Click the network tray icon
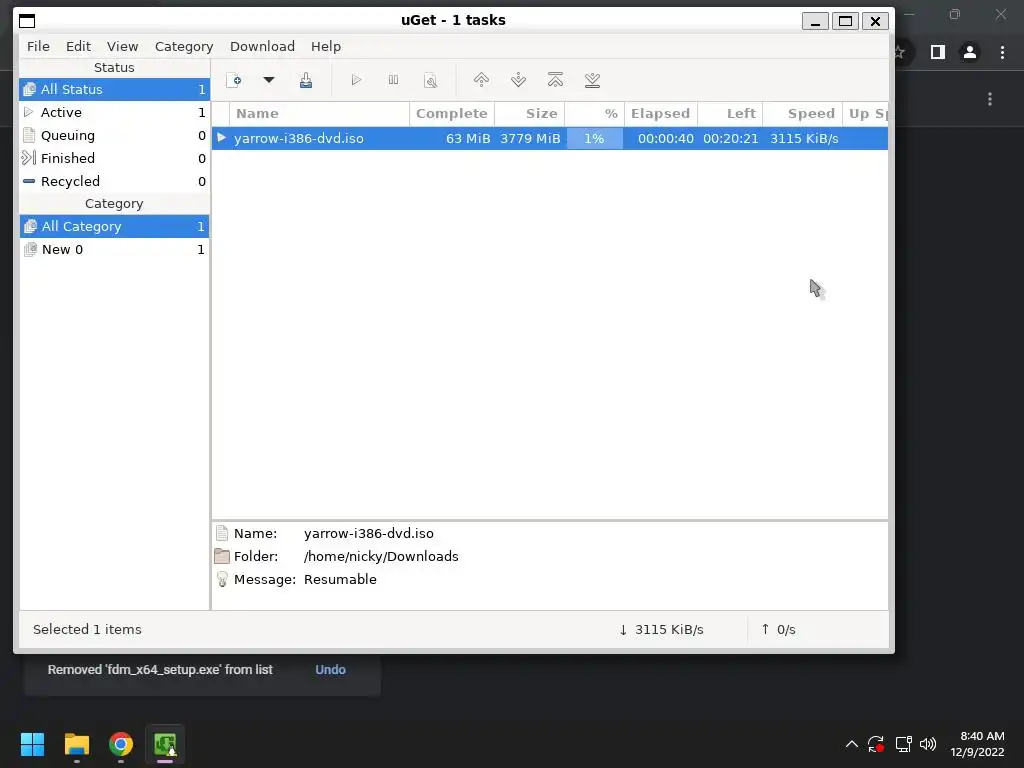 903,744
